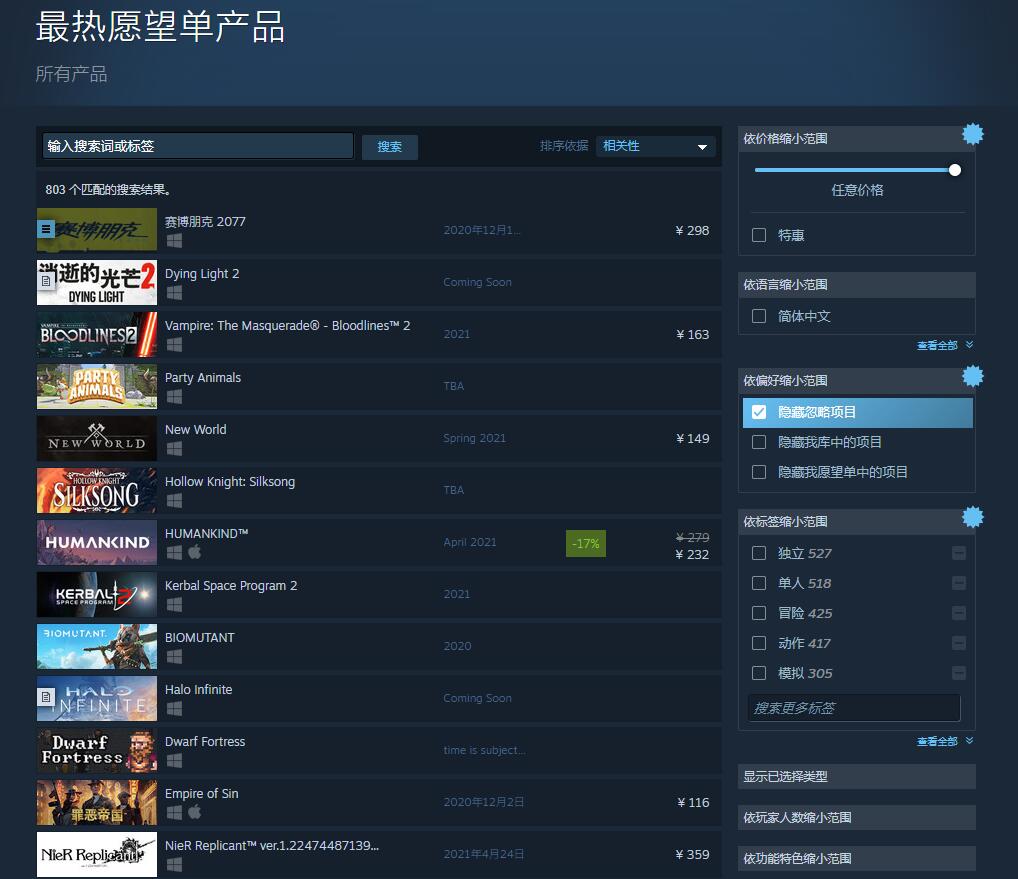Click Windows icon under Empire of Sin
This screenshot has width=1018, height=879.
pyautogui.click(x=174, y=812)
